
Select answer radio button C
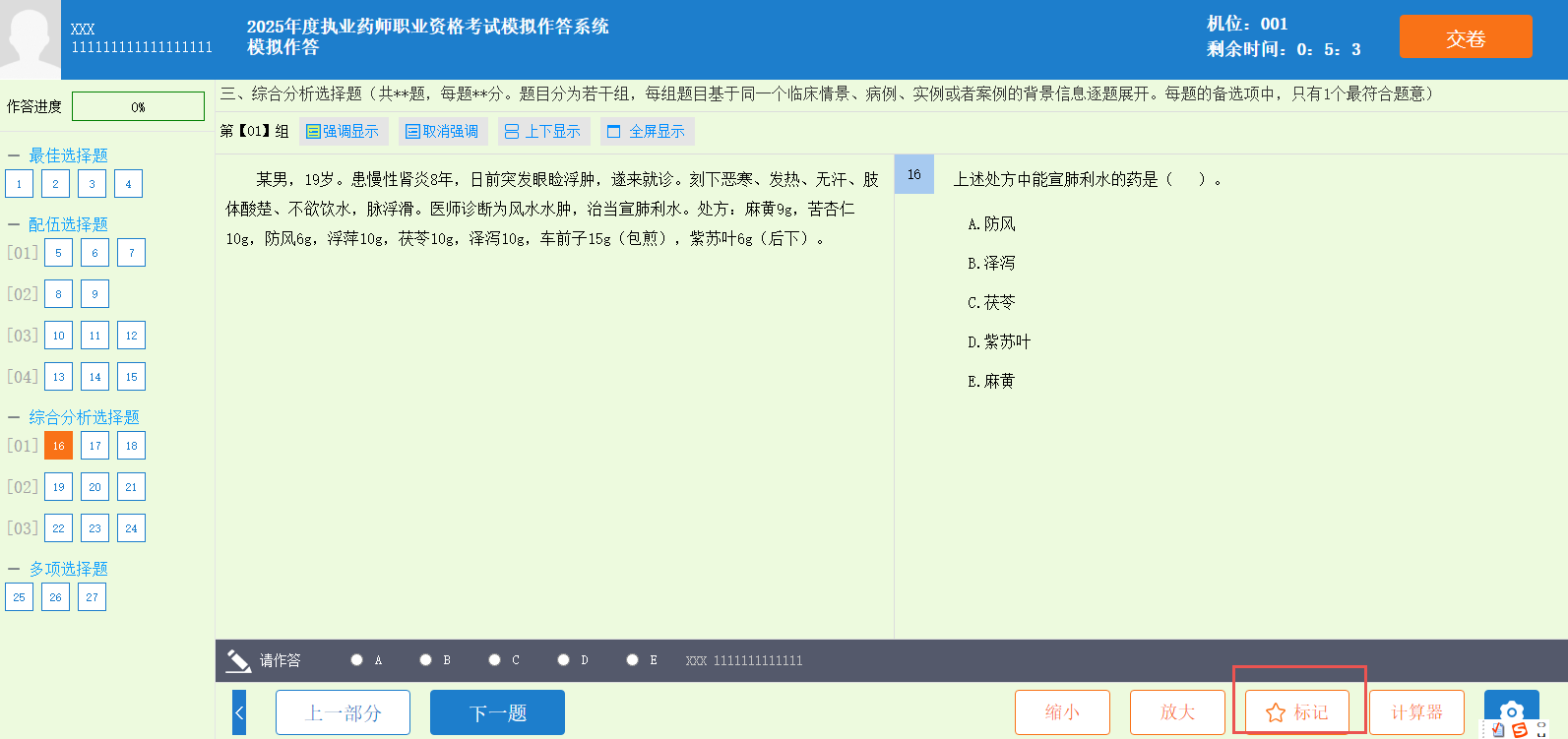495,660
